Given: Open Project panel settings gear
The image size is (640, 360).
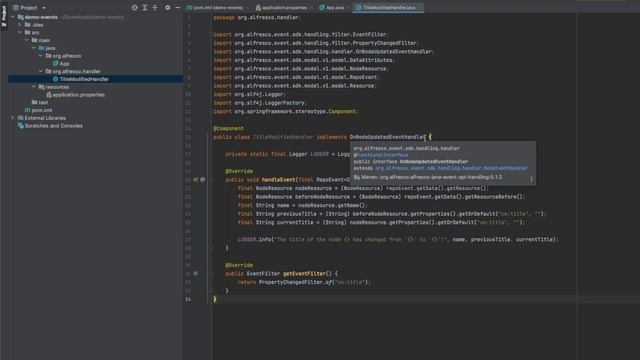Looking at the screenshot, I should coord(167,7).
